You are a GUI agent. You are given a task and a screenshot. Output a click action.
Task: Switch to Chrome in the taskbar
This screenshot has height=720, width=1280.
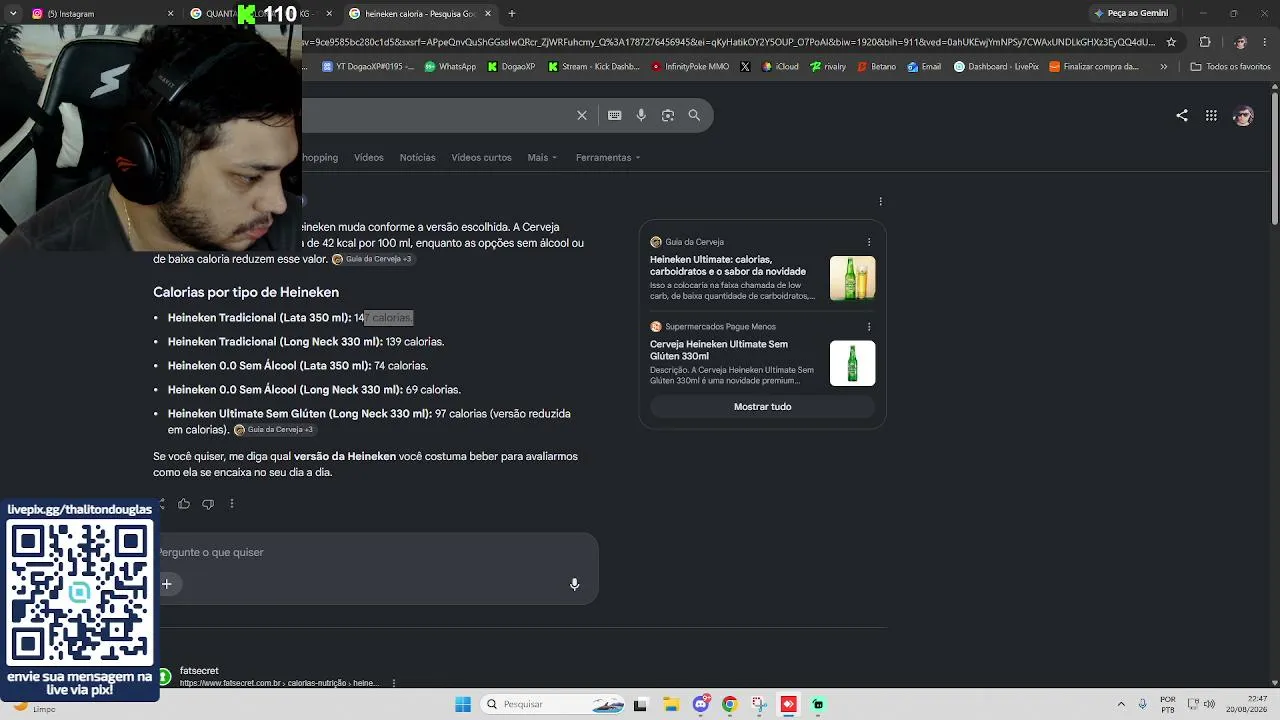point(730,704)
